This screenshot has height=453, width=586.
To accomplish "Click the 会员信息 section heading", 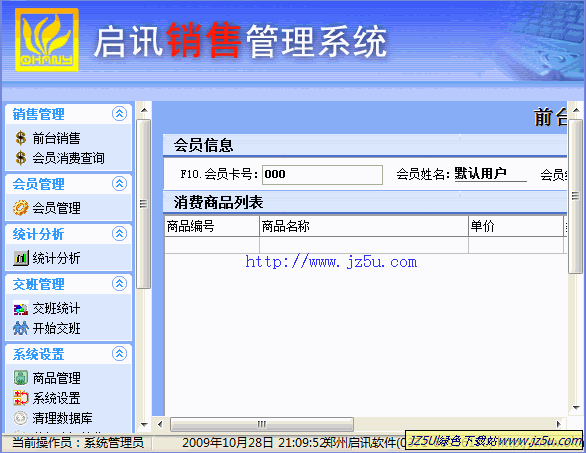I will 204,145.
